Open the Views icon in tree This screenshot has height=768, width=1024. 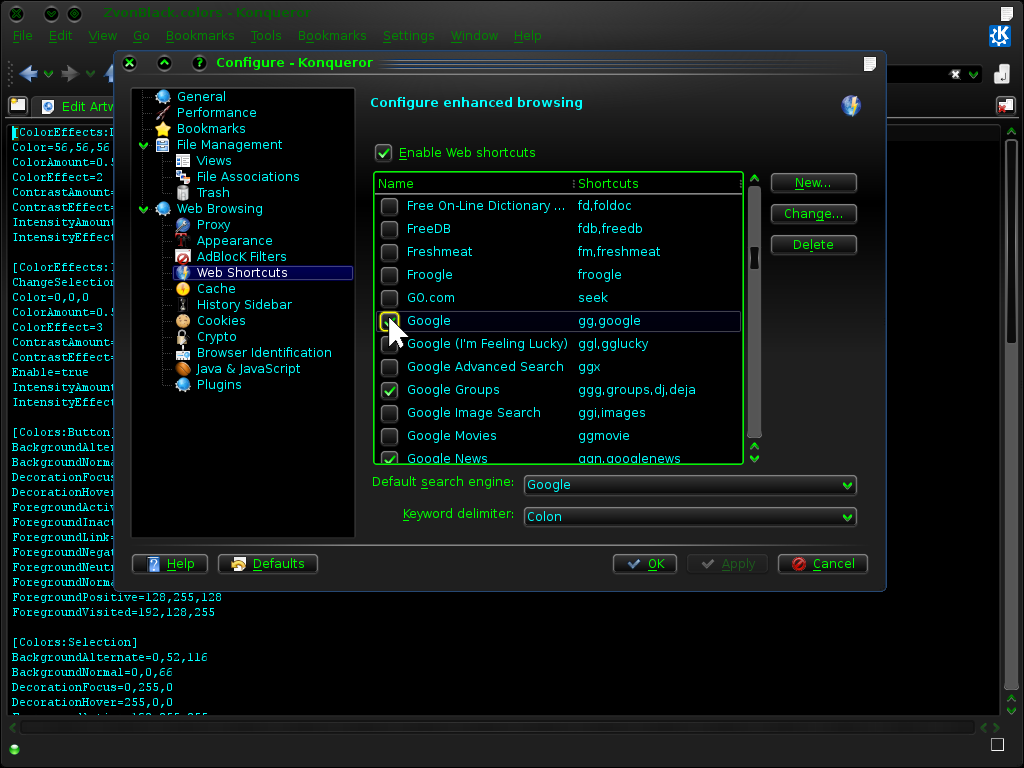tap(183, 161)
